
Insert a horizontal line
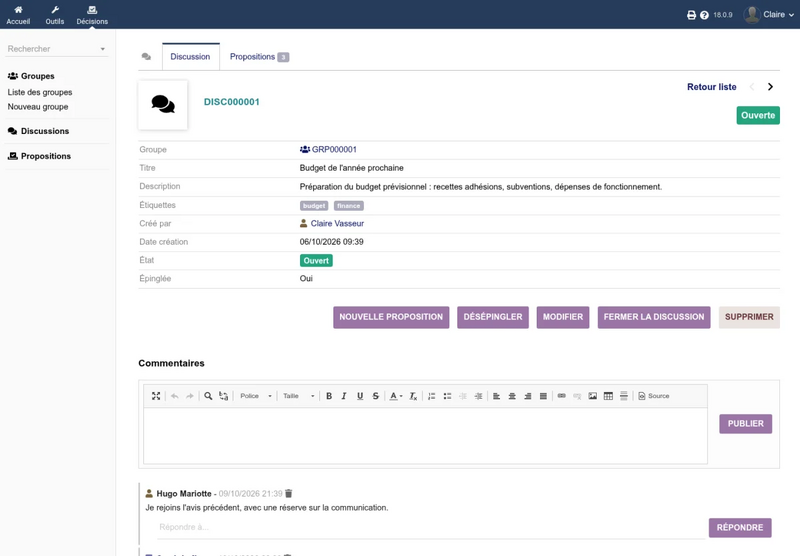coord(624,396)
